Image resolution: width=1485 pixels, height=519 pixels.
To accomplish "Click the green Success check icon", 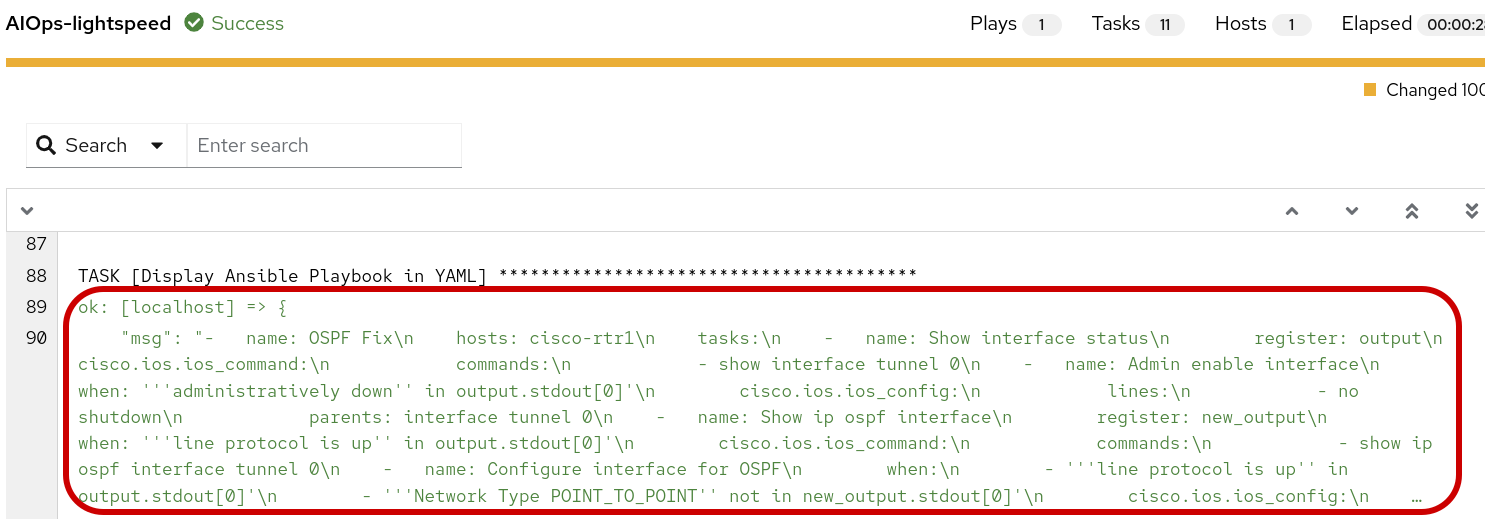I will [195, 23].
